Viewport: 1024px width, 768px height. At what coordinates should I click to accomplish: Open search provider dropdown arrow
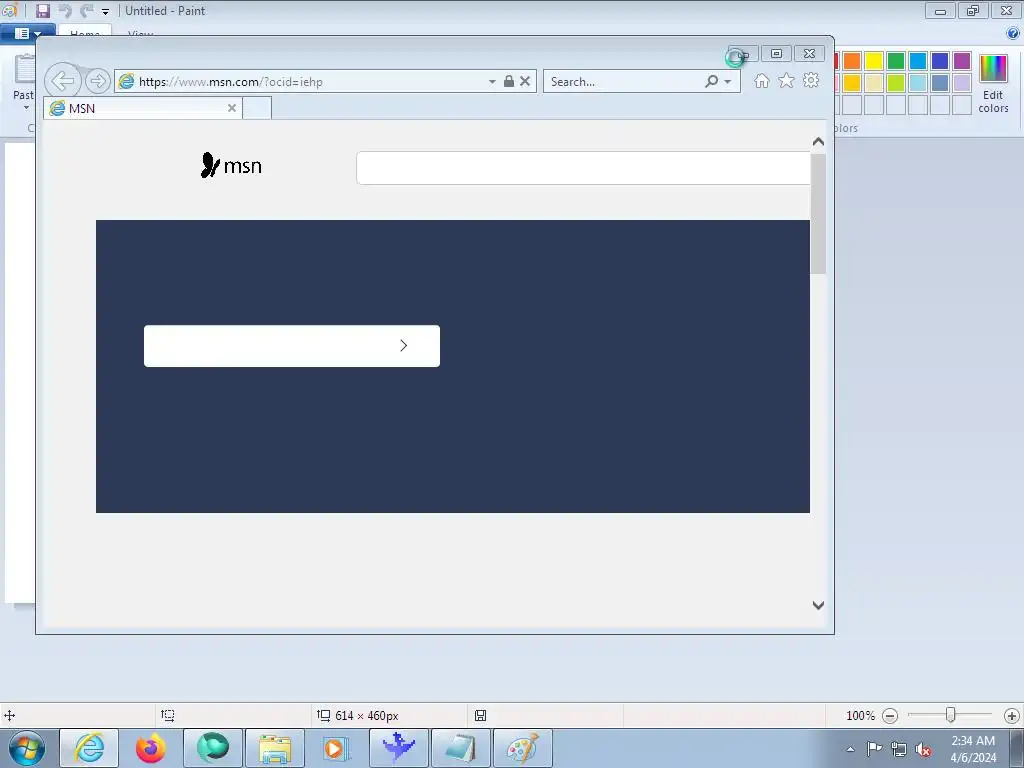coord(728,82)
